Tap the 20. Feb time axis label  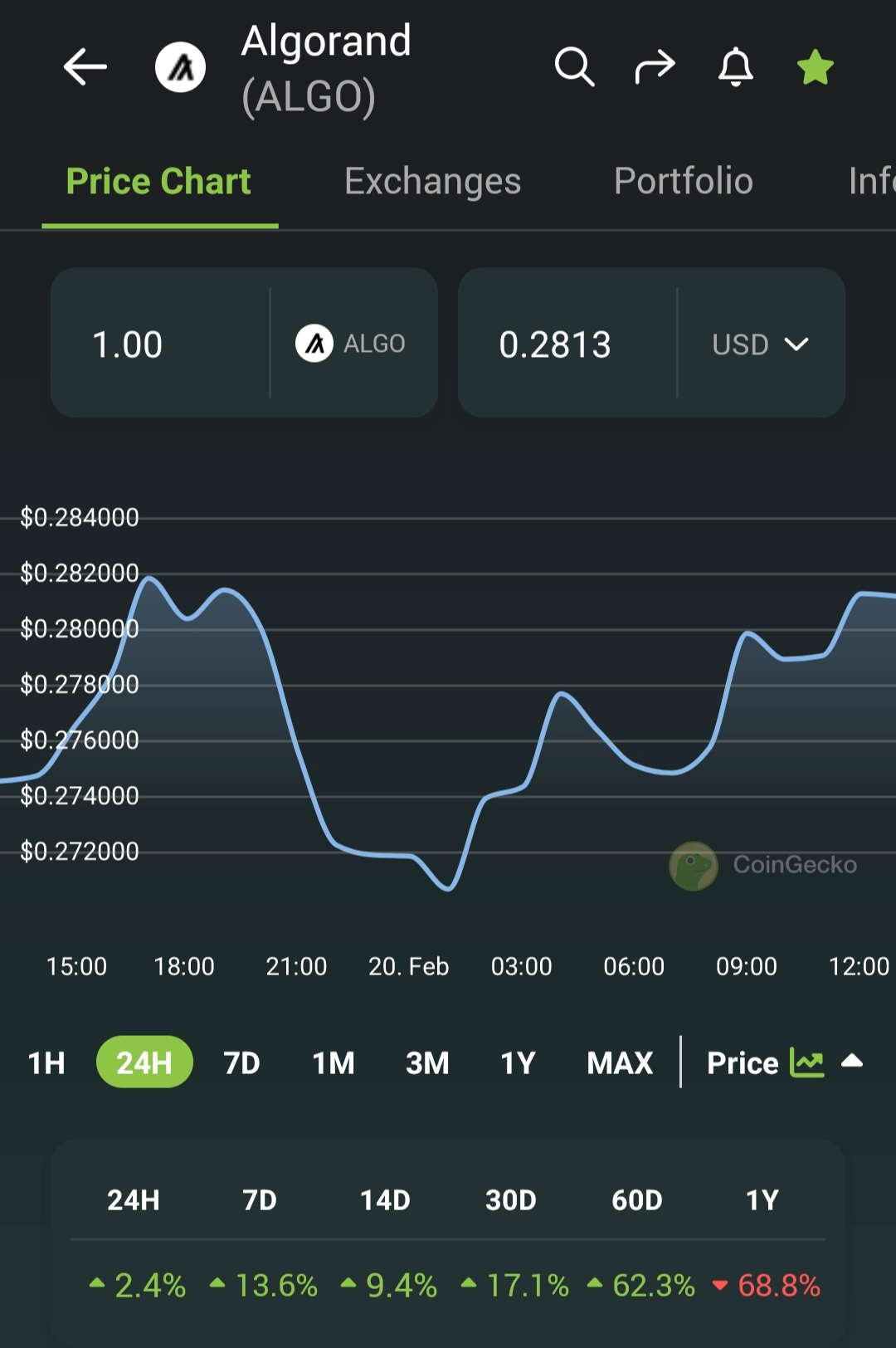408,966
